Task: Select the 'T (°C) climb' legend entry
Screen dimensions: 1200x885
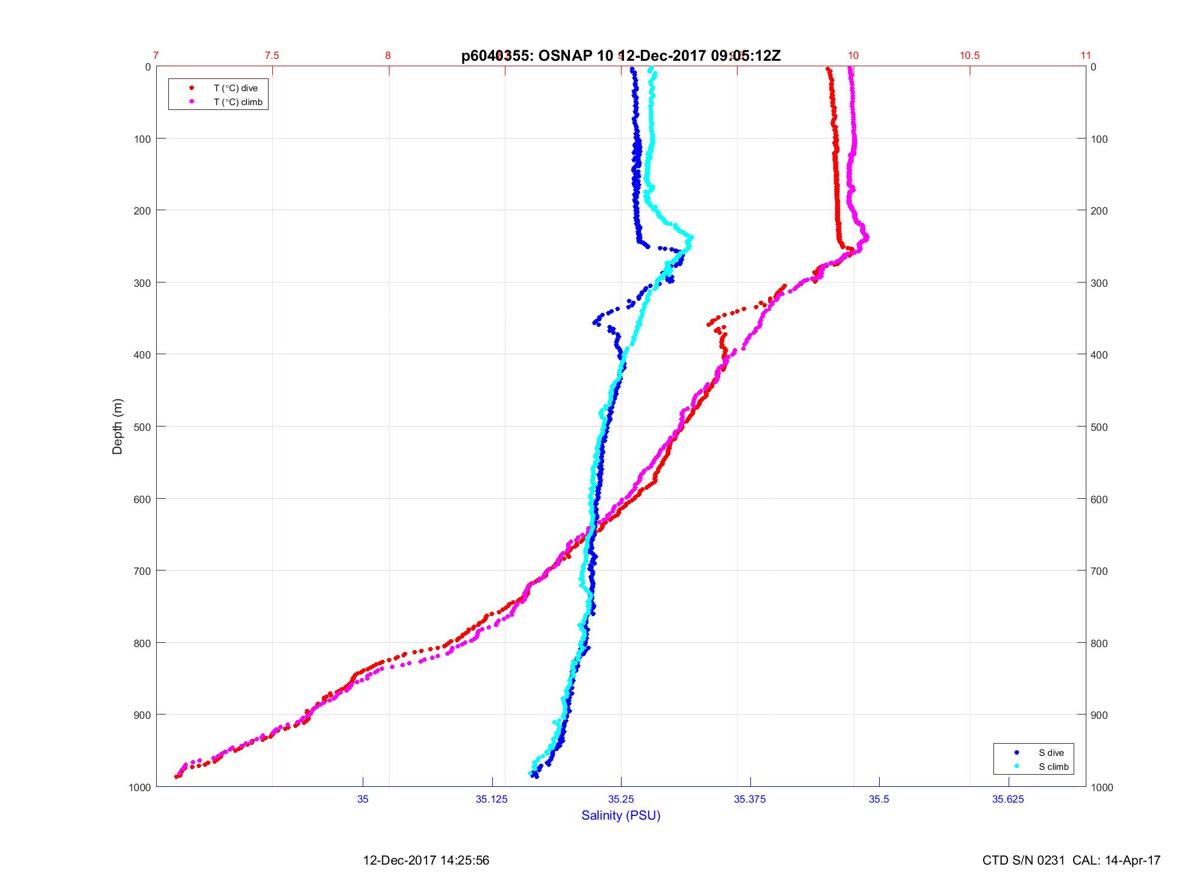Action: point(238,102)
